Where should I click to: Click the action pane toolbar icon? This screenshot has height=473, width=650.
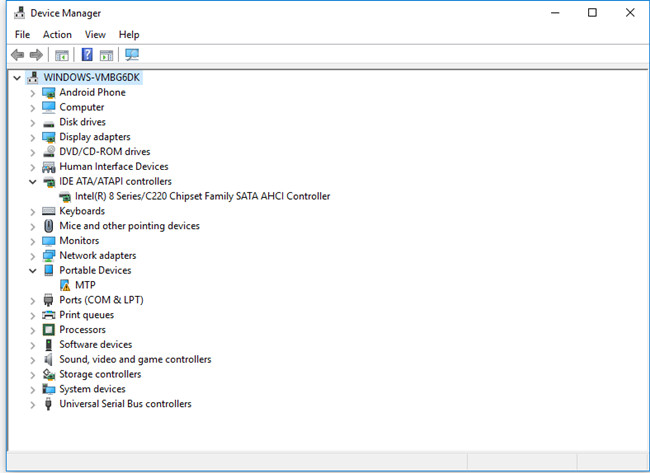coord(107,55)
